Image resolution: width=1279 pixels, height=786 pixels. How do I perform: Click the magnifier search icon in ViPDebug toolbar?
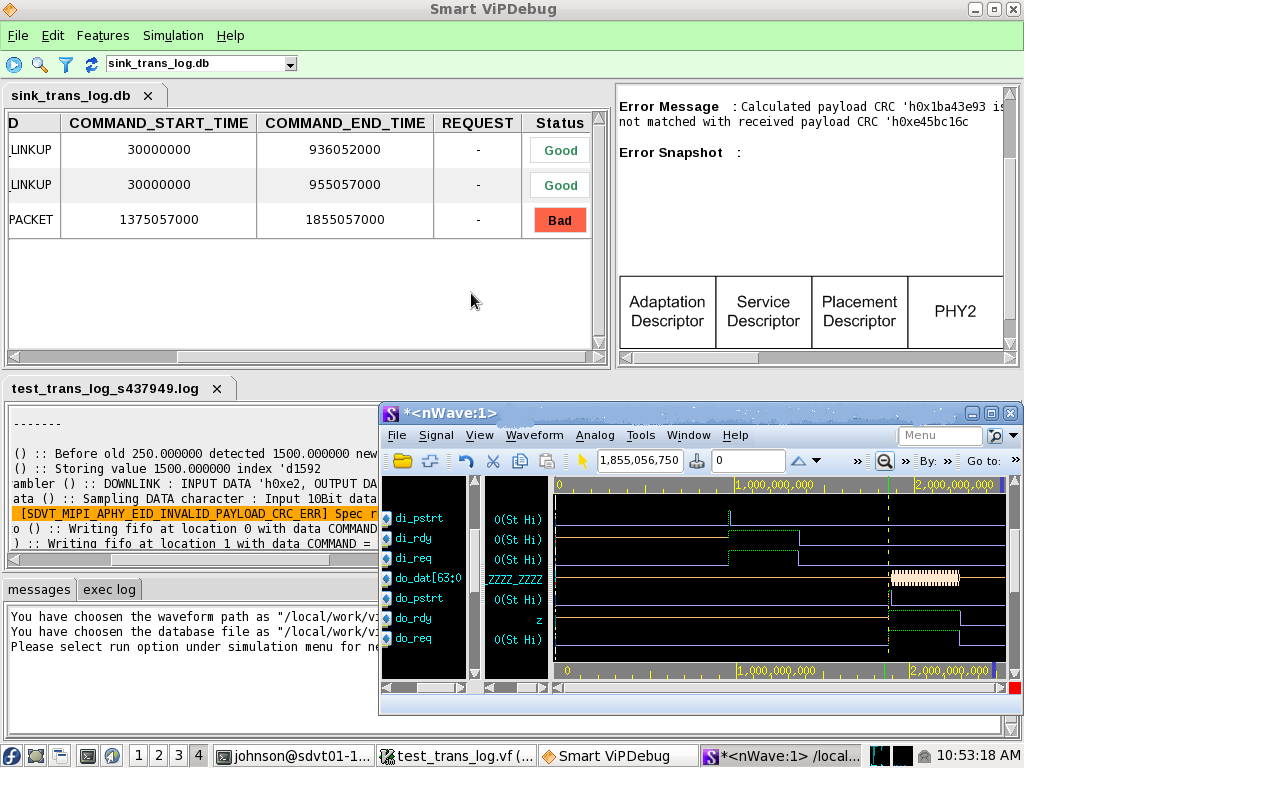click(x=40, y=65)
